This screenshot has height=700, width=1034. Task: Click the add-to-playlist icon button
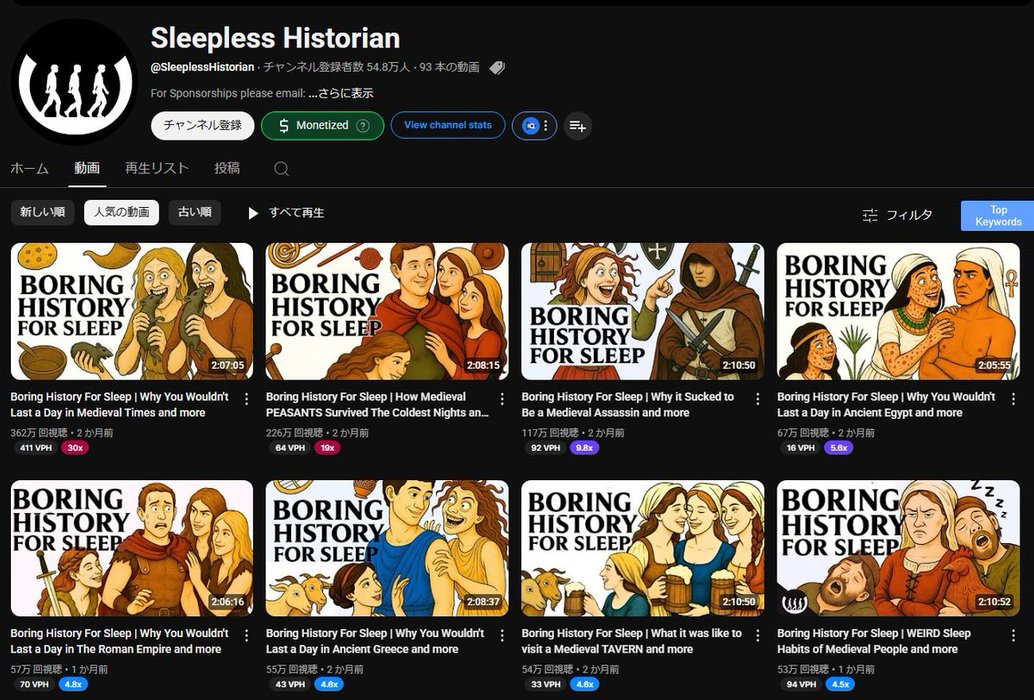[x=578, y=125]
